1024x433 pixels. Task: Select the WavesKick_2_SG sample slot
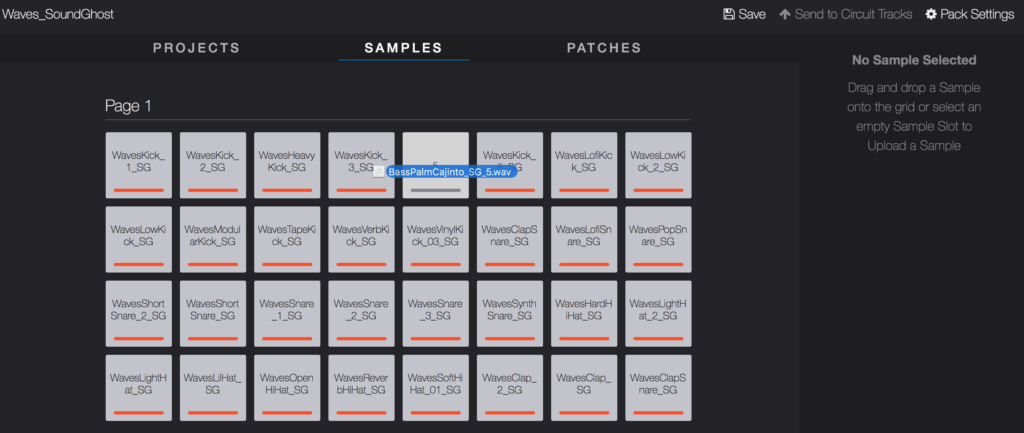(x=213, y=164)
